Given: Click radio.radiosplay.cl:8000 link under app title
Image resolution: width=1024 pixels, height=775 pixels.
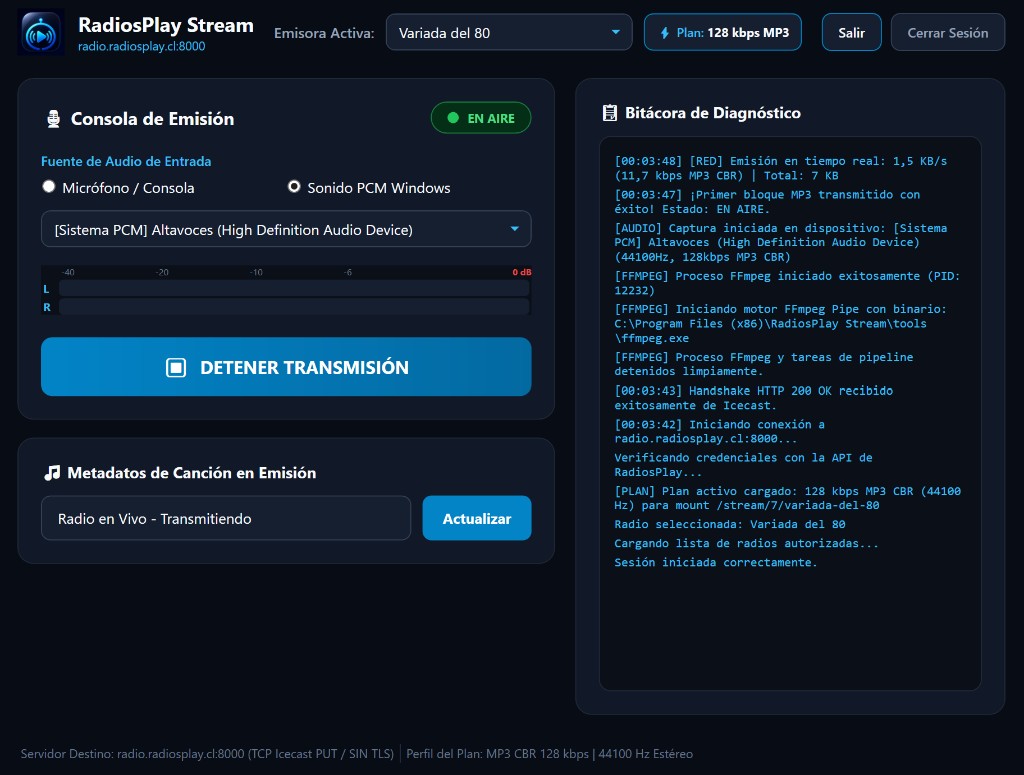Looking at the screenshot, I should click(x=141, y=46).
